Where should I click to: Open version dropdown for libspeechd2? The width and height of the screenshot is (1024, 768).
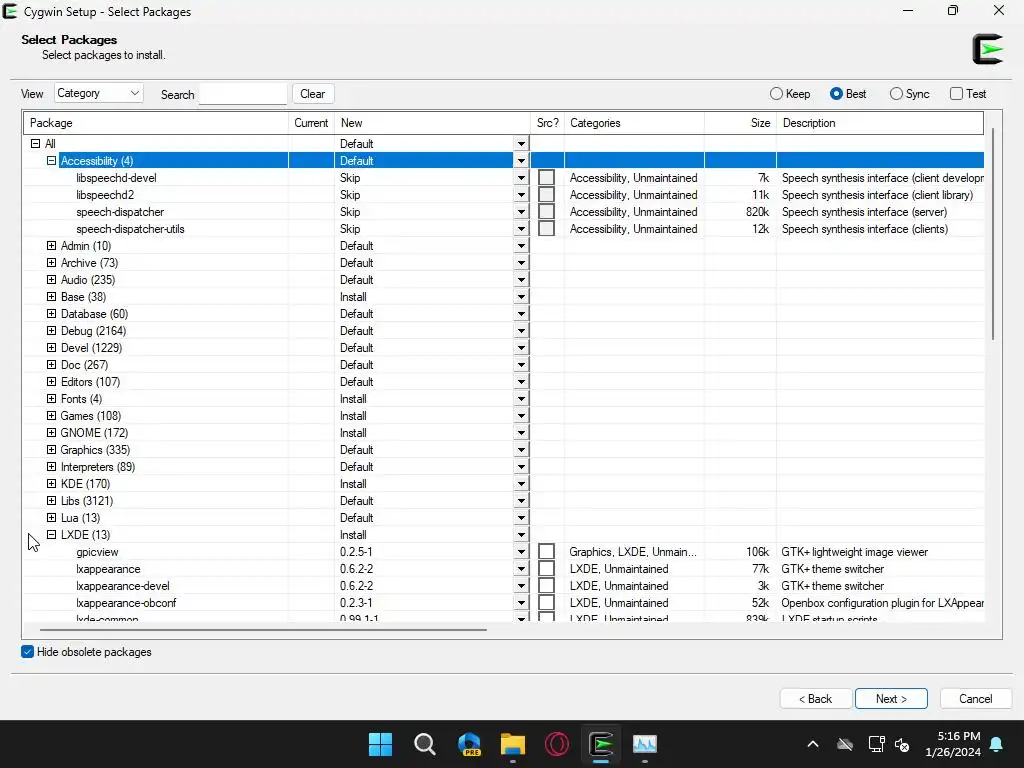pos(521,195)
